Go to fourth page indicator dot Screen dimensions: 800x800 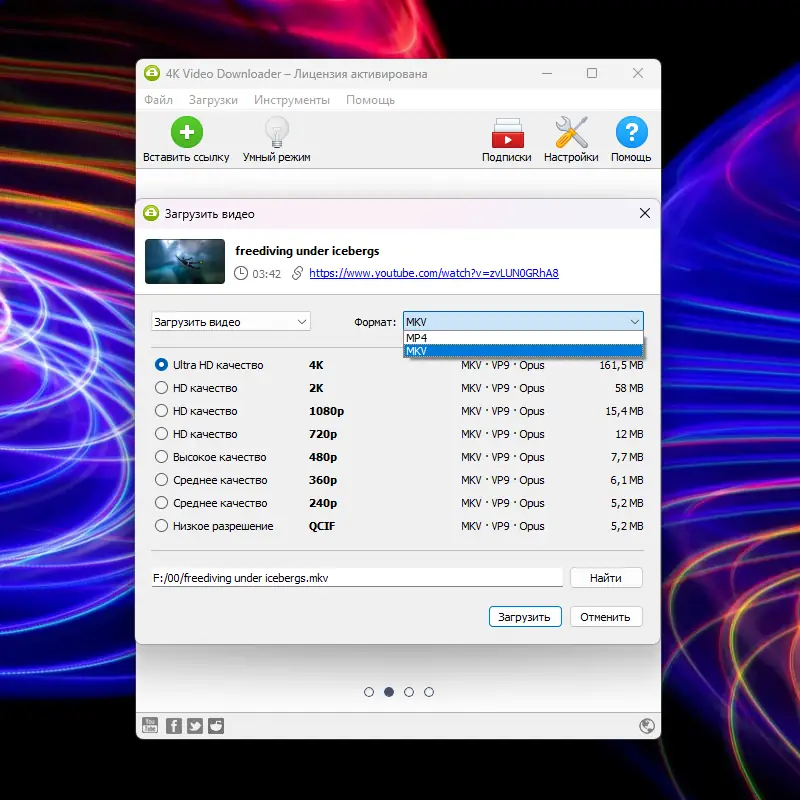click(429, 692)
